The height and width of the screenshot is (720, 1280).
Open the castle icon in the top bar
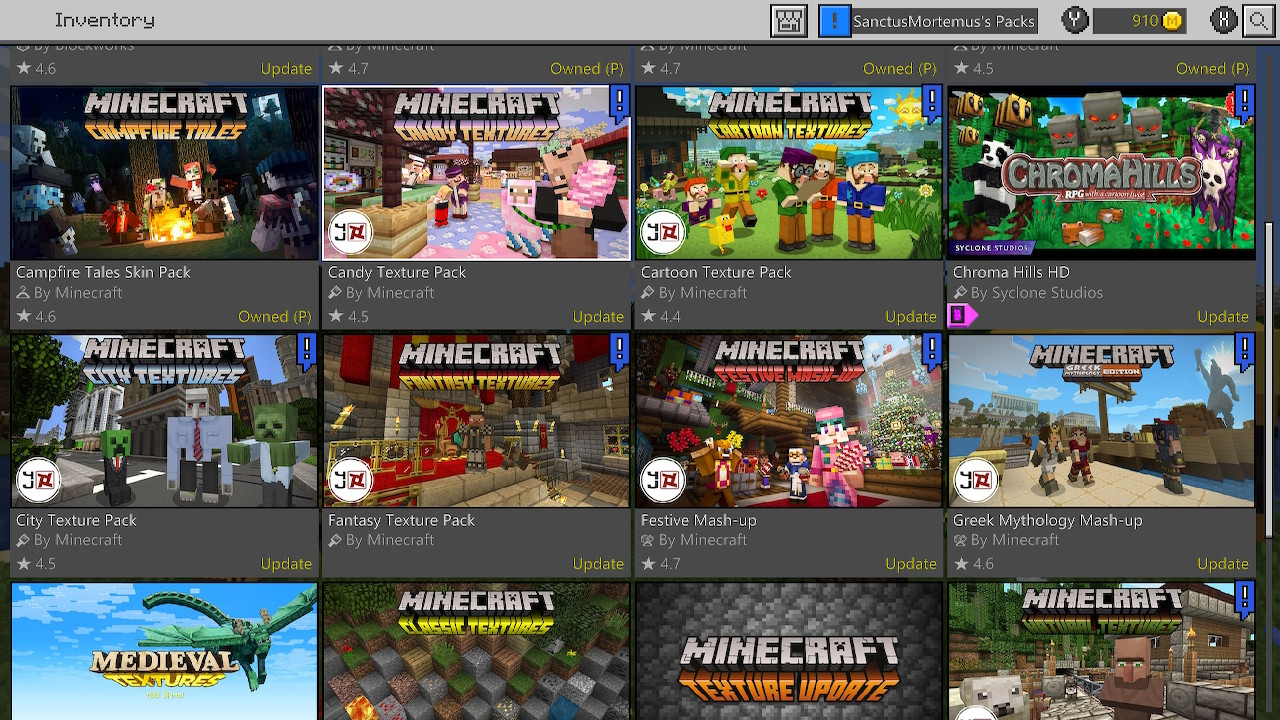[789, 21]
